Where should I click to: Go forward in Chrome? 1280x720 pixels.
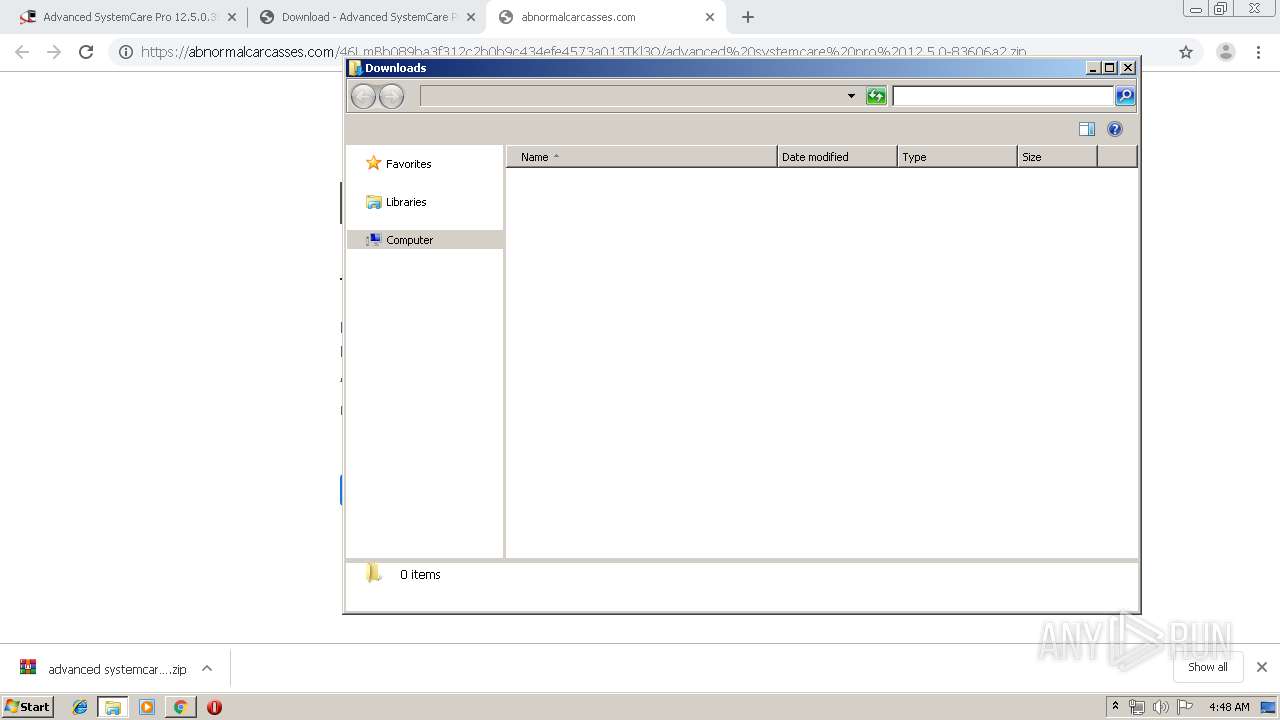54,52
